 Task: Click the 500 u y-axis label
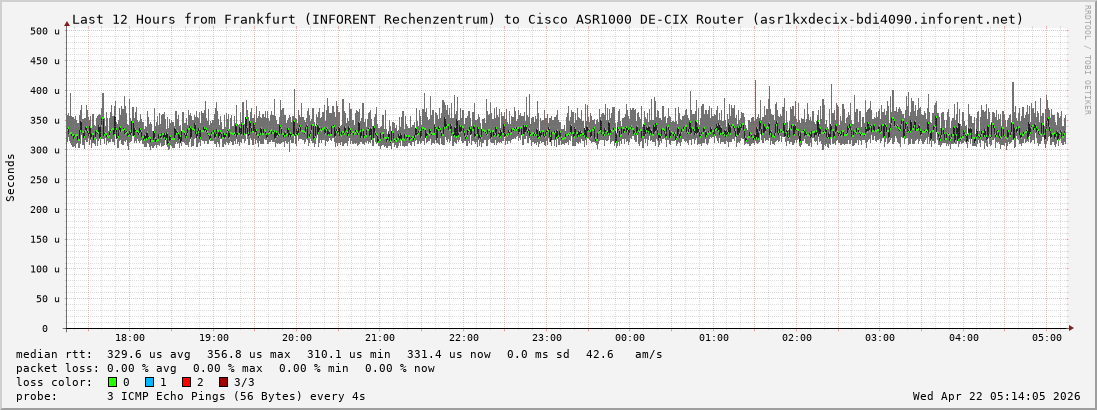tap(46, 31)
